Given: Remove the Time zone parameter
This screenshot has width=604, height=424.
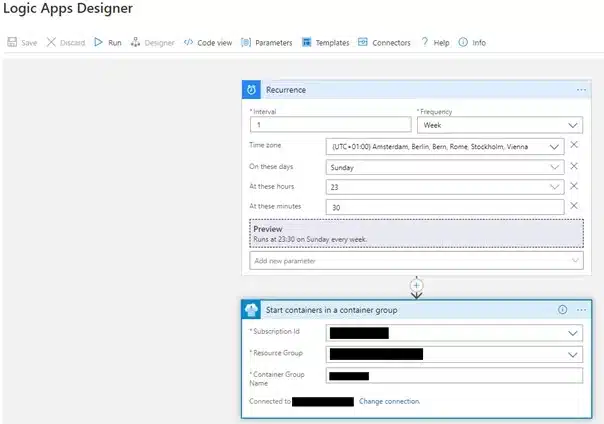Looking at the screenshot, I should 574,144.
